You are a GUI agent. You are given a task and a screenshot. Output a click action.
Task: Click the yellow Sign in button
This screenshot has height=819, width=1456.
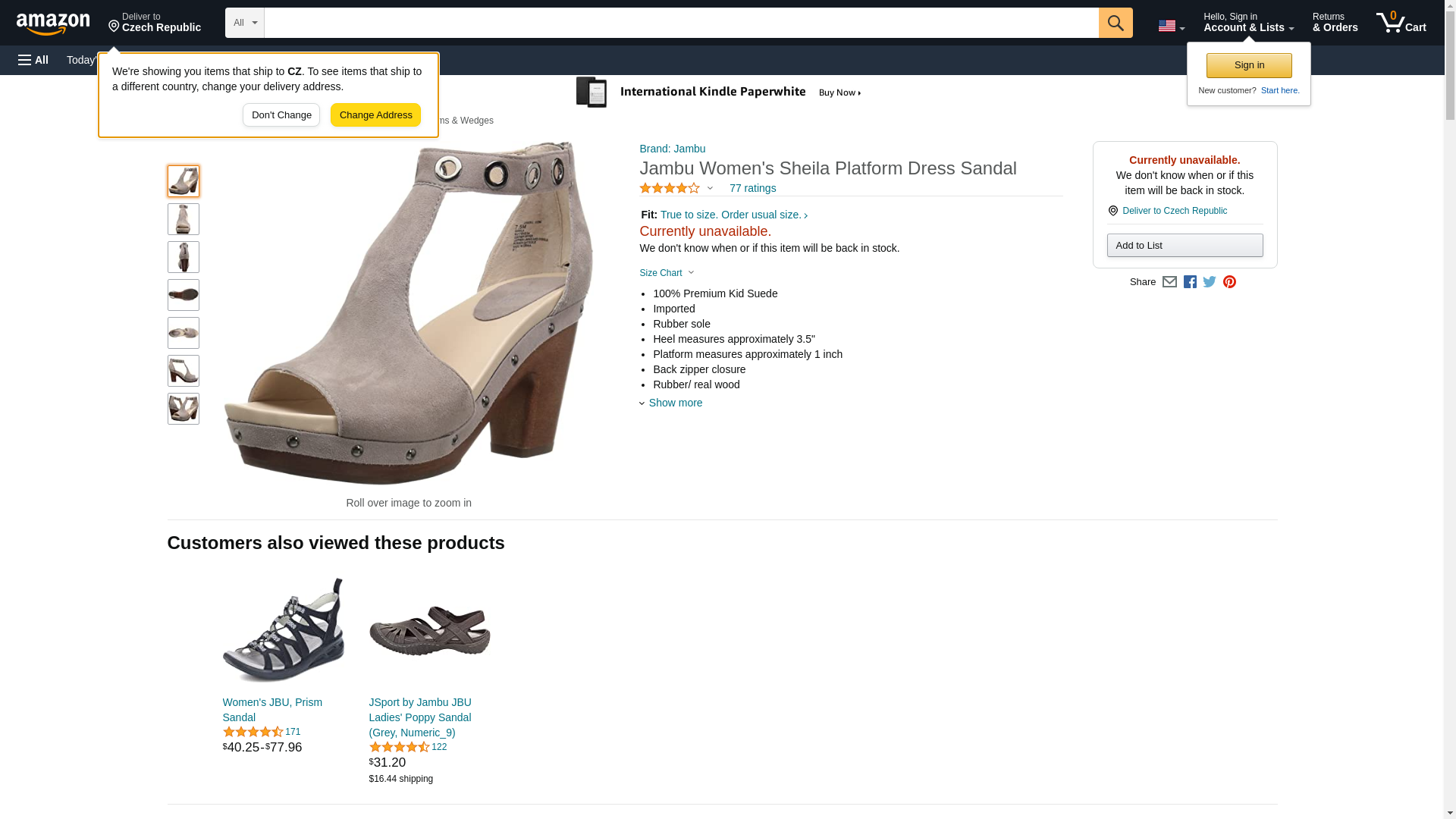pyautogui.click(x=1249, y=65)
